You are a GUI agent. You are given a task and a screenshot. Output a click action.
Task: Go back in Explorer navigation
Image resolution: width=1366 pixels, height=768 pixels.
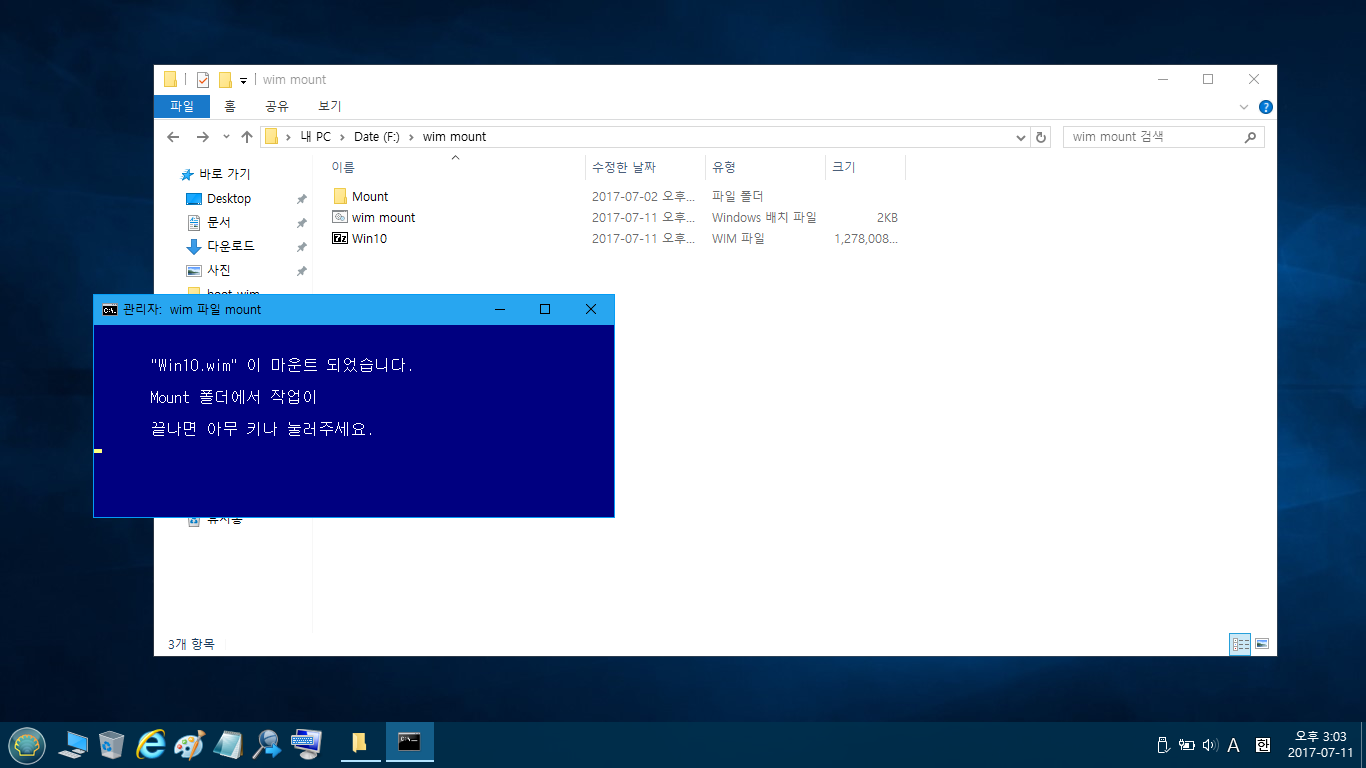(x=173, y=137)
